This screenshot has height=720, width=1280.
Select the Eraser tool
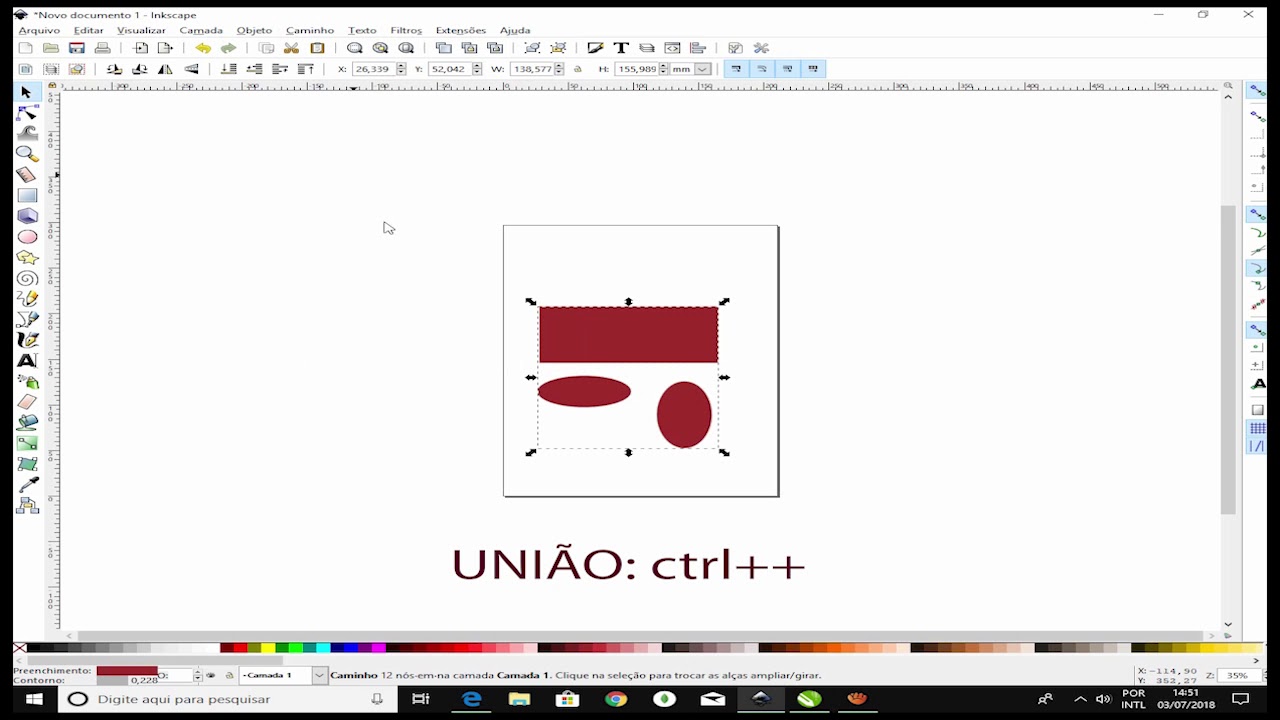27,402
